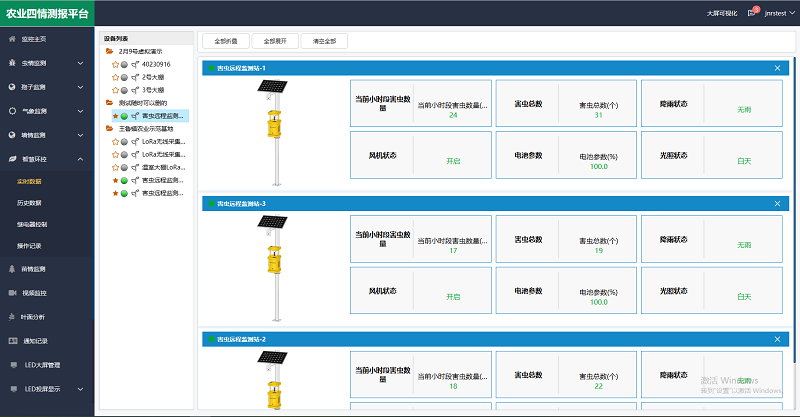Toggle the favorite star for 40230916
This screenshot has width=800, height=417.
tap(115, 64)
